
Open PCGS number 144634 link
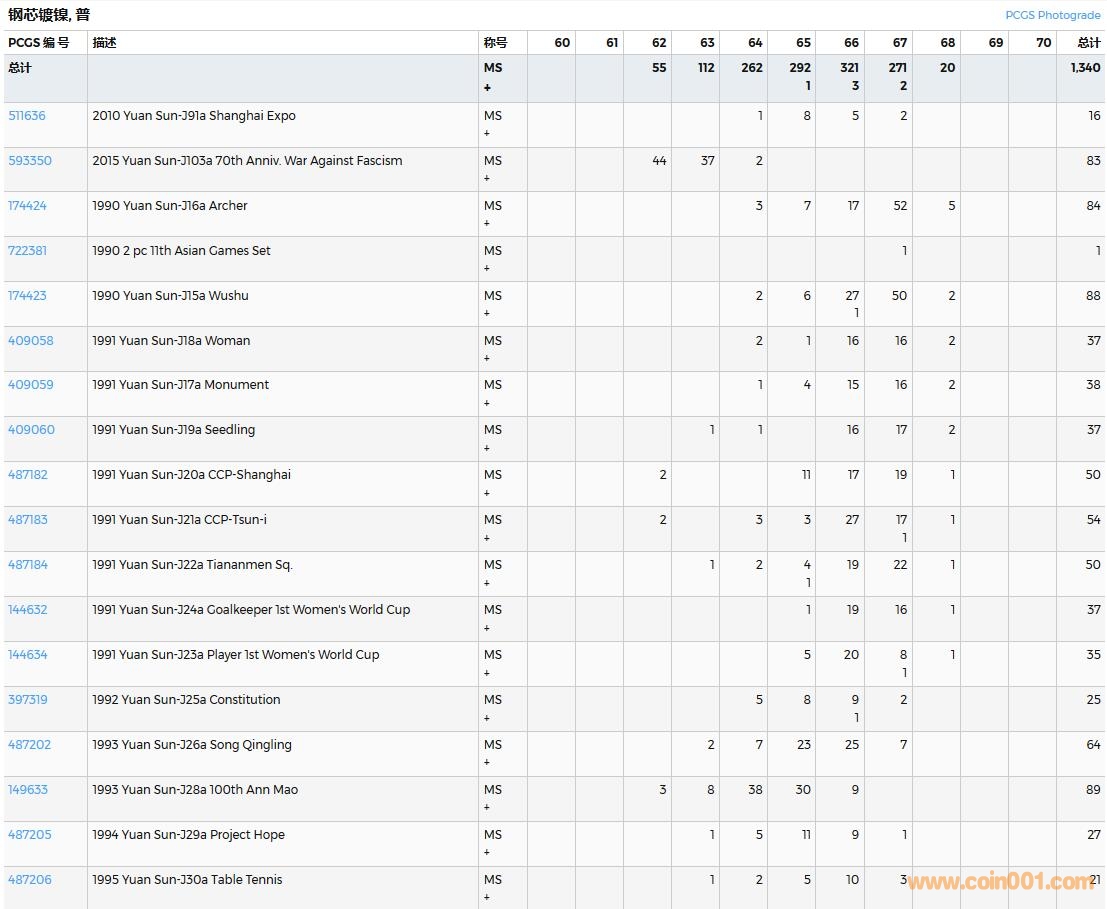click(28, 655)
